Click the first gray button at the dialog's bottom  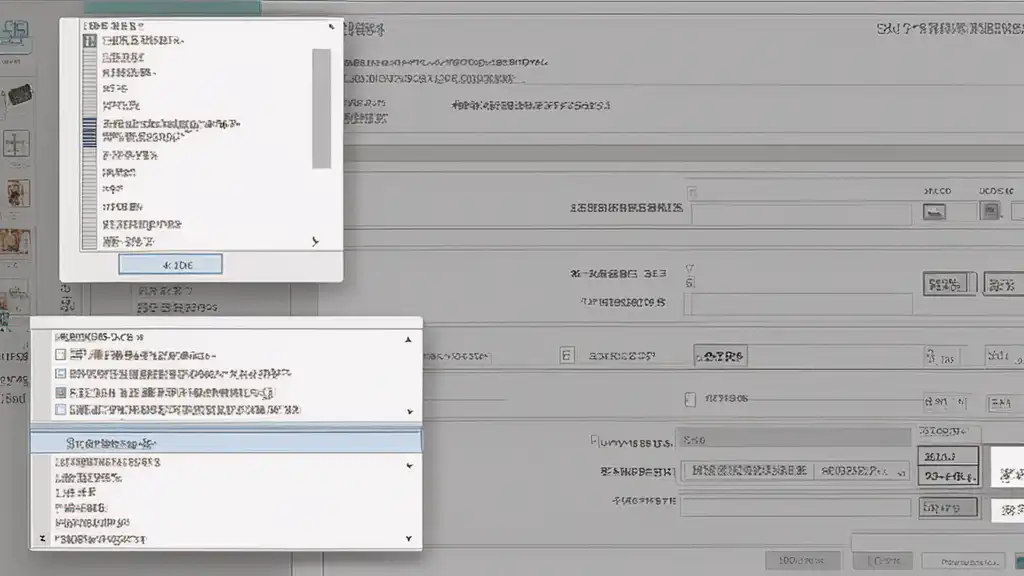(x=803, y=560)
